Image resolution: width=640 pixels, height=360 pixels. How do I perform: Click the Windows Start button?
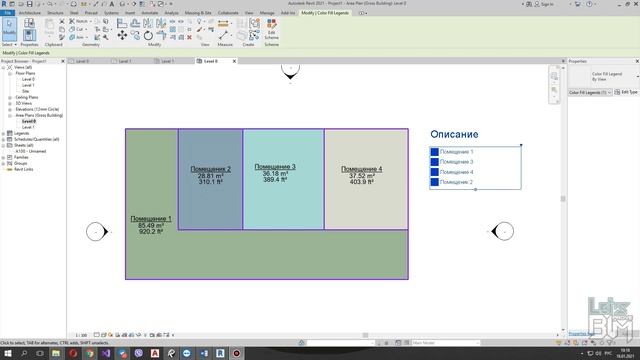click(7, 353)
